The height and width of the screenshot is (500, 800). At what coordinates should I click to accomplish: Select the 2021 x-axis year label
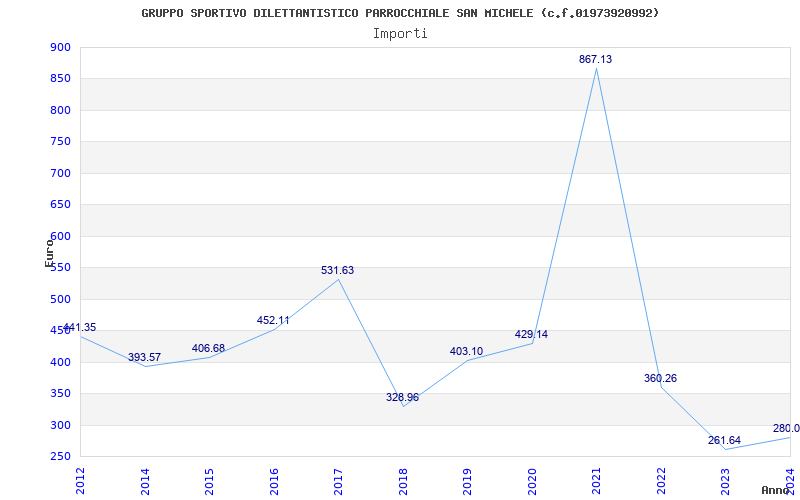pos(596,481)
